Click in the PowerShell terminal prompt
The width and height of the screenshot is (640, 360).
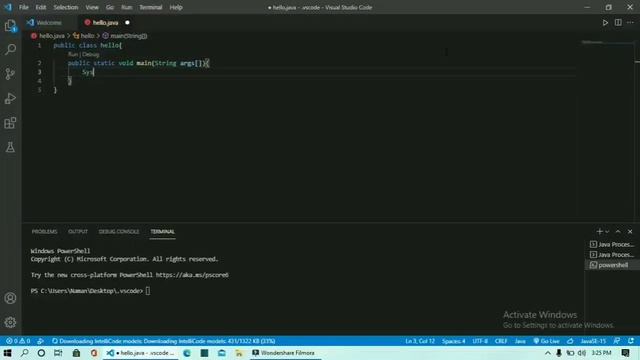[148, 291]
